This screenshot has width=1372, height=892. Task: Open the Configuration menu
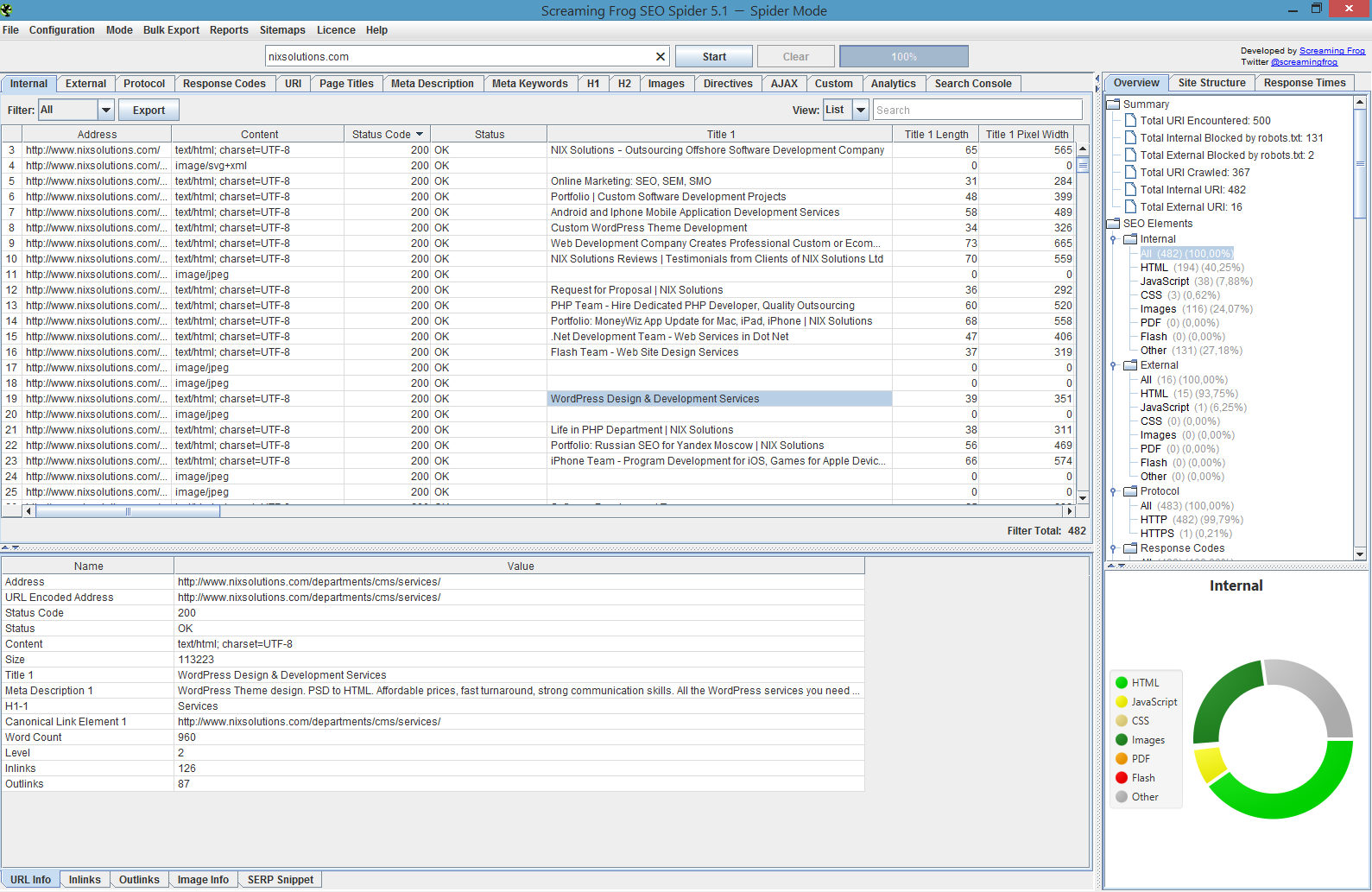click(62, 30)
